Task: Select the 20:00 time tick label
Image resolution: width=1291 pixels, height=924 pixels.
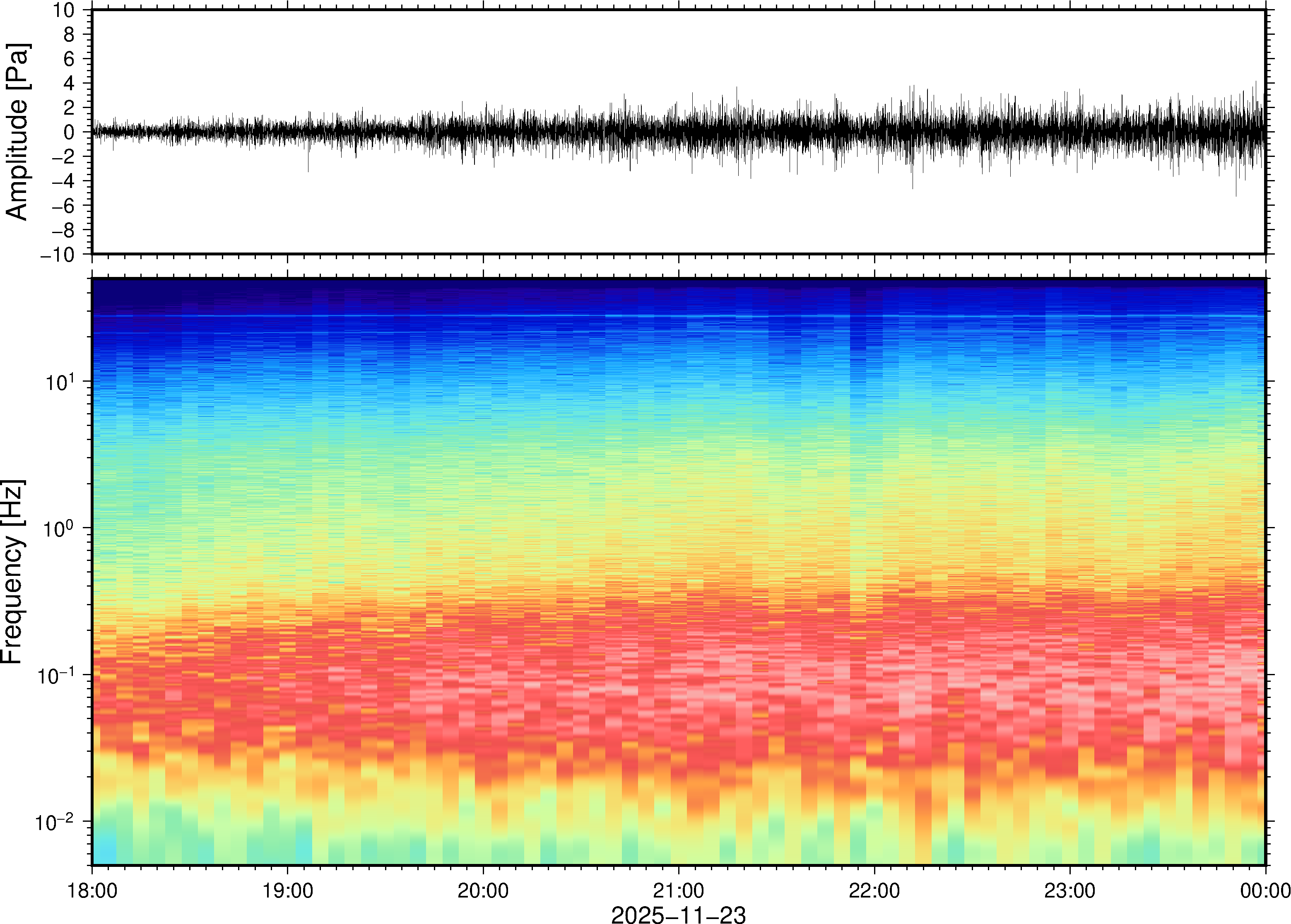Action: pos(483,890)
